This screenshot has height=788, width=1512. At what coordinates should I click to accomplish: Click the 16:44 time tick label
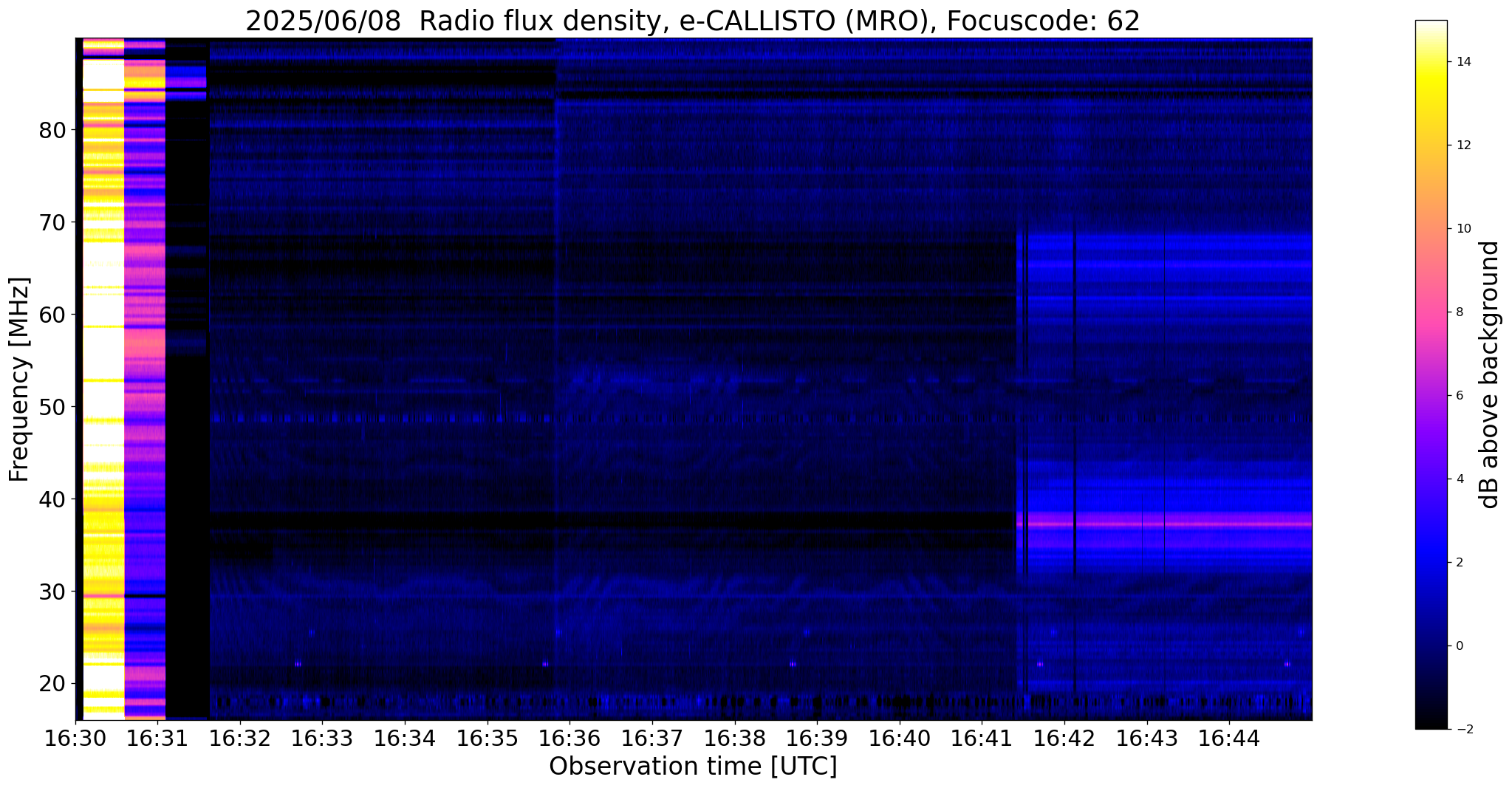coord(1229,737)
